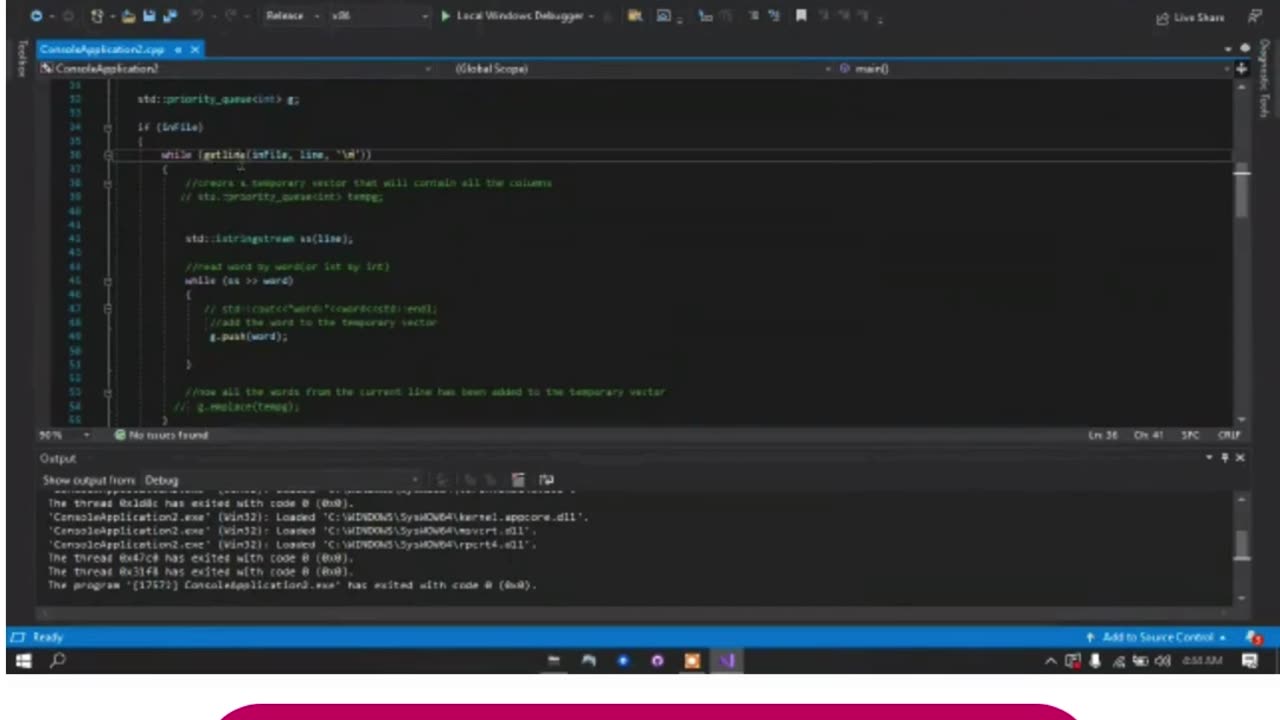Click the g.push(word); code line
The image size is (1280, 720).
tap(248, 337)
